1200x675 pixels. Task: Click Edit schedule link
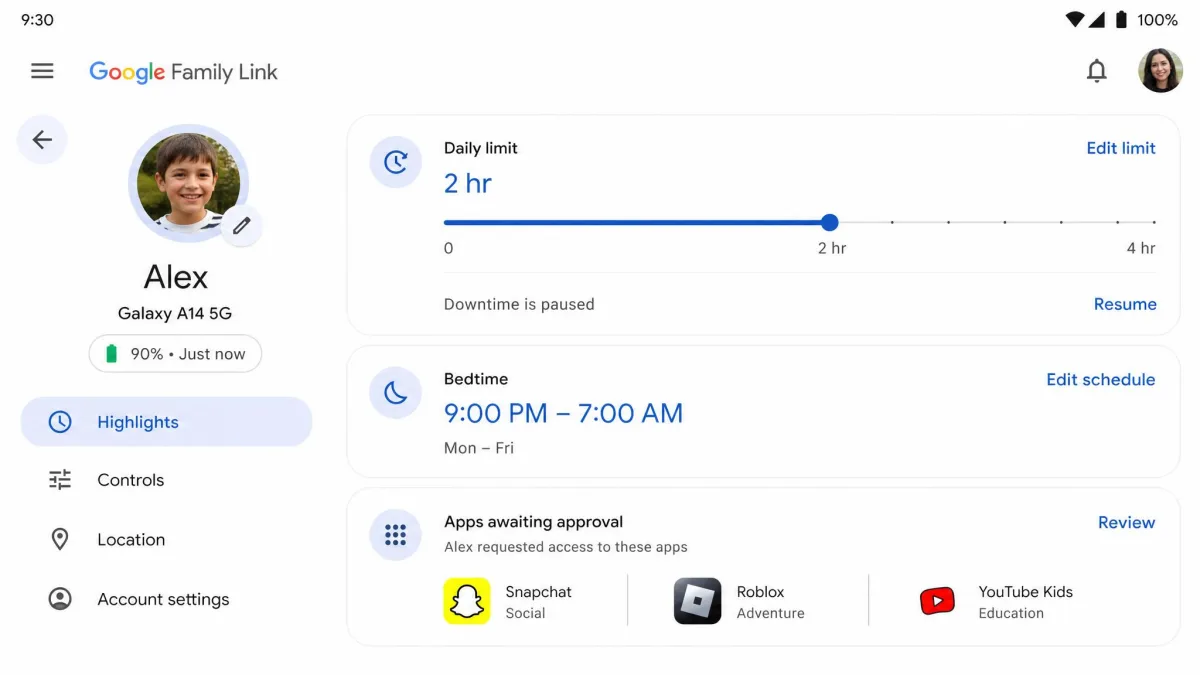coord(1101,380)
